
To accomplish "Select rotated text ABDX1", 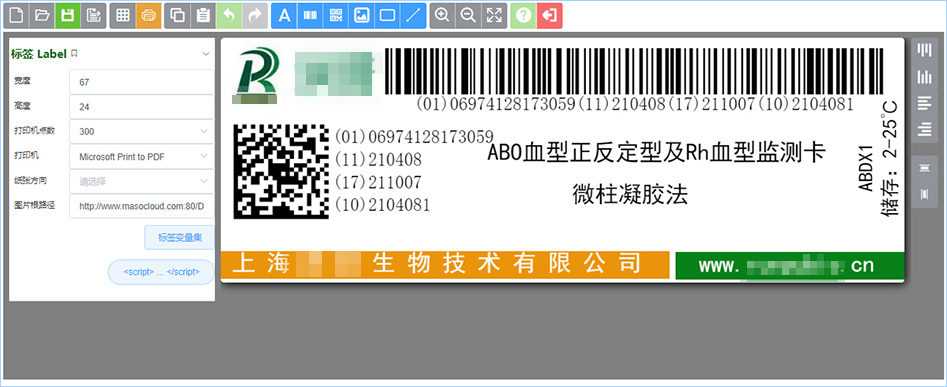I will [x=867, y=168].
